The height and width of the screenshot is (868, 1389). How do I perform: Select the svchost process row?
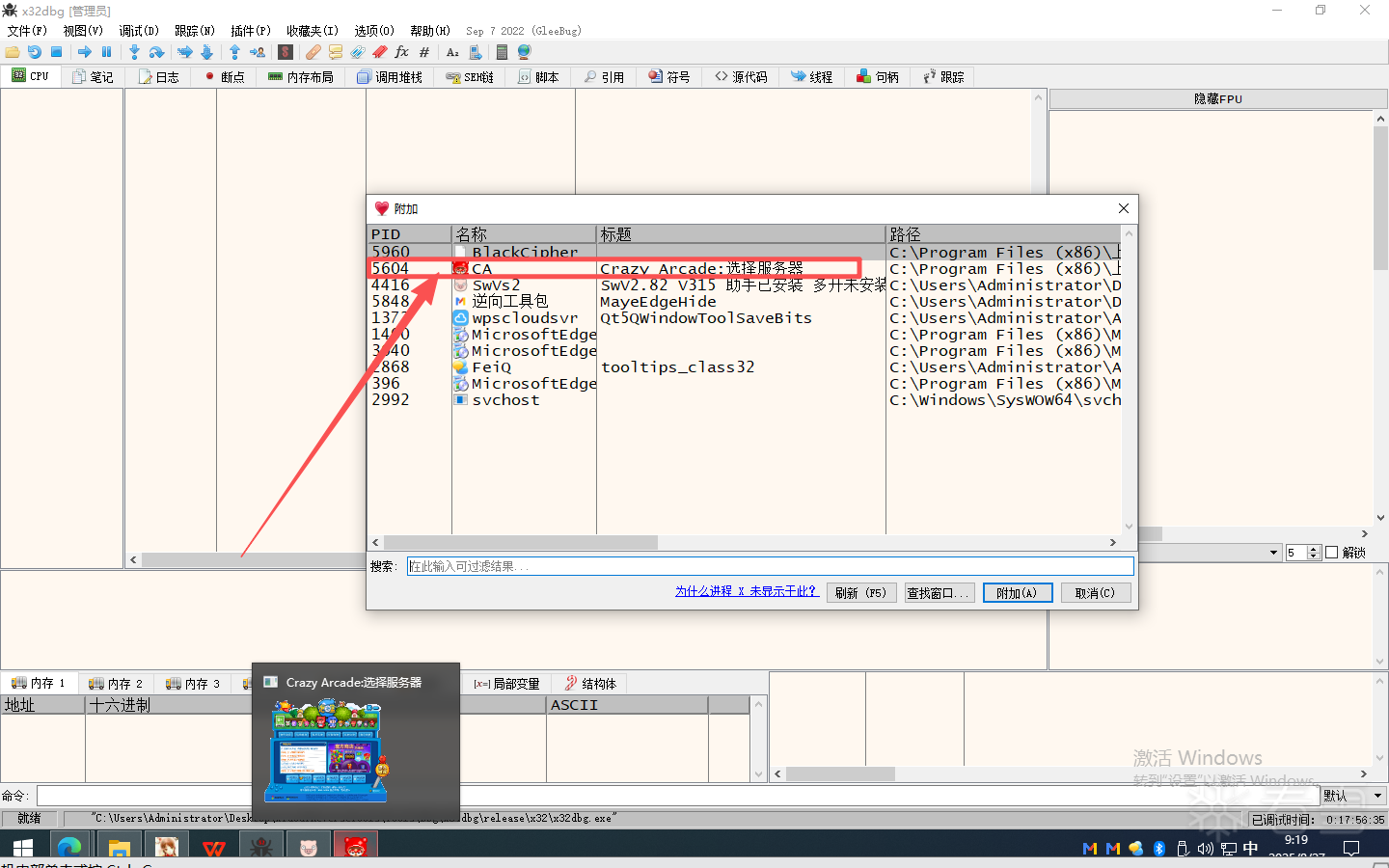[744, 400]
